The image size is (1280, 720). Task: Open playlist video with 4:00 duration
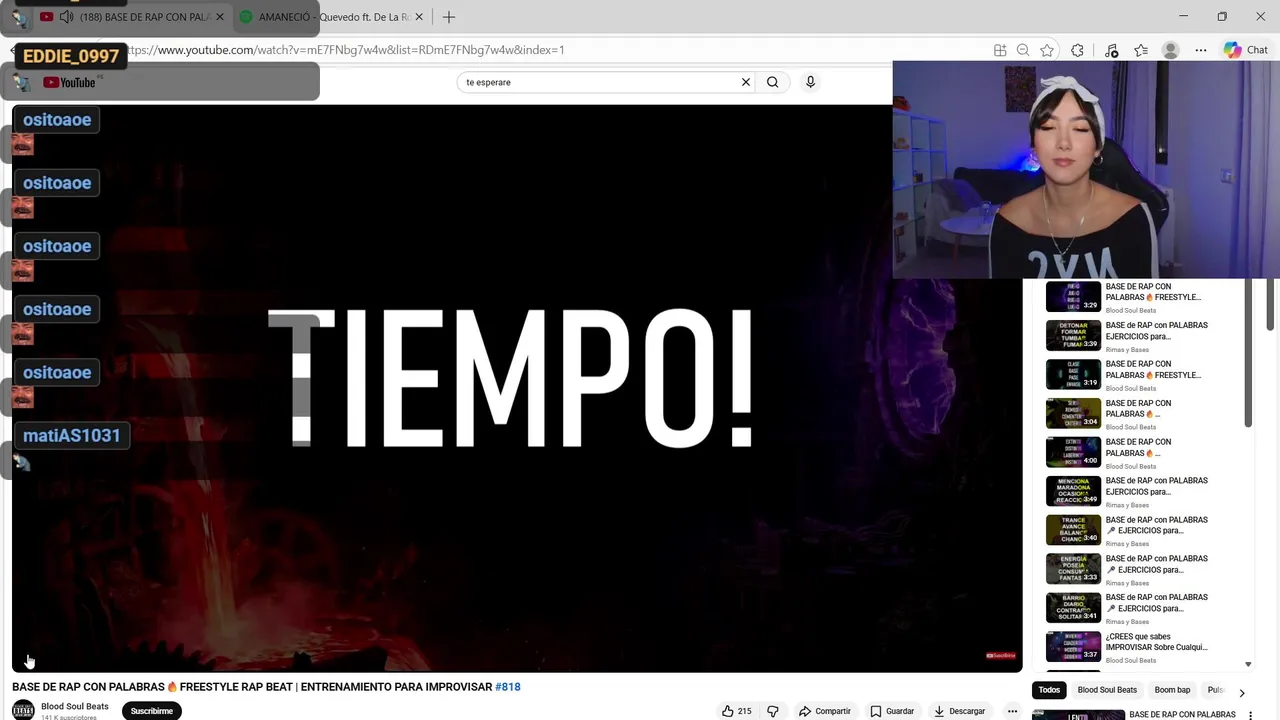pyautogui.click(x=1073, y=452)
